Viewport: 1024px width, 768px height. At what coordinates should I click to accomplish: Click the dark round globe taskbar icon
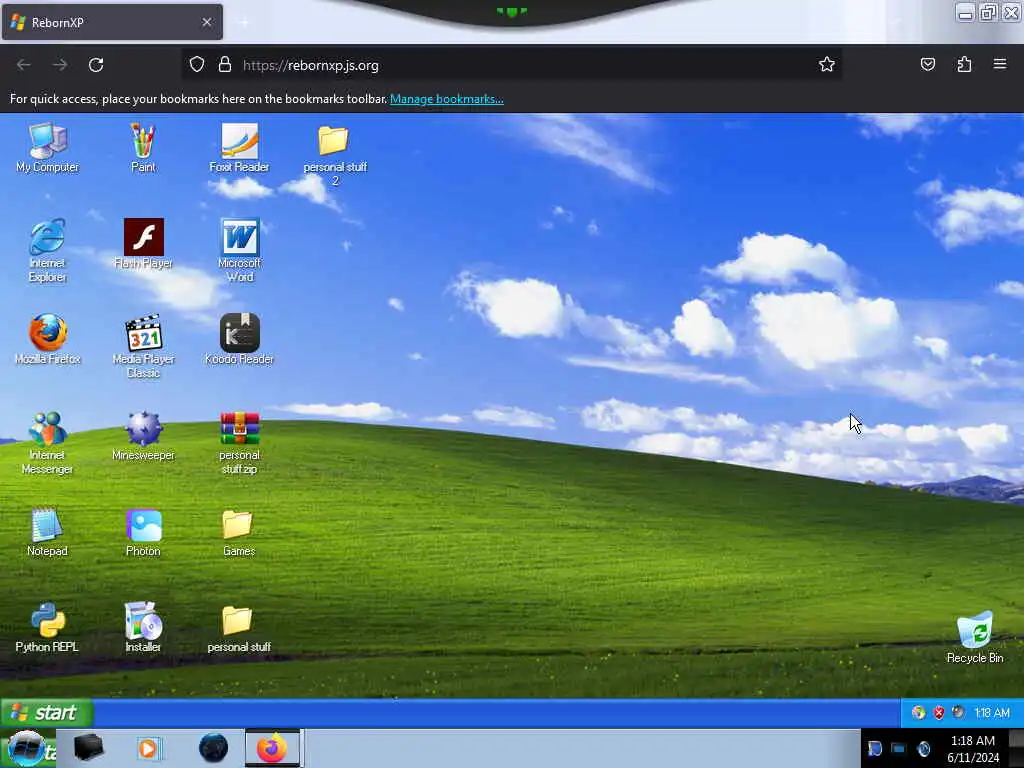click(213, 748)
